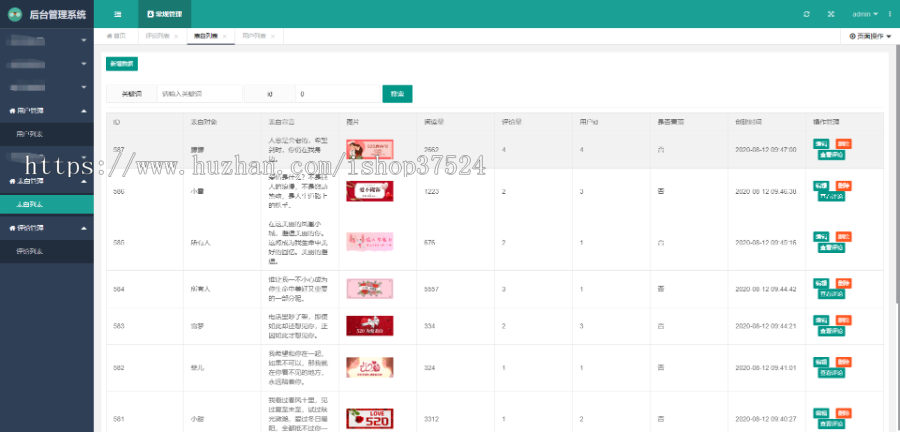The width and height of the screenshot is (900, 432).
Task: Open the admin user dropdown
Action: (864, 14)
